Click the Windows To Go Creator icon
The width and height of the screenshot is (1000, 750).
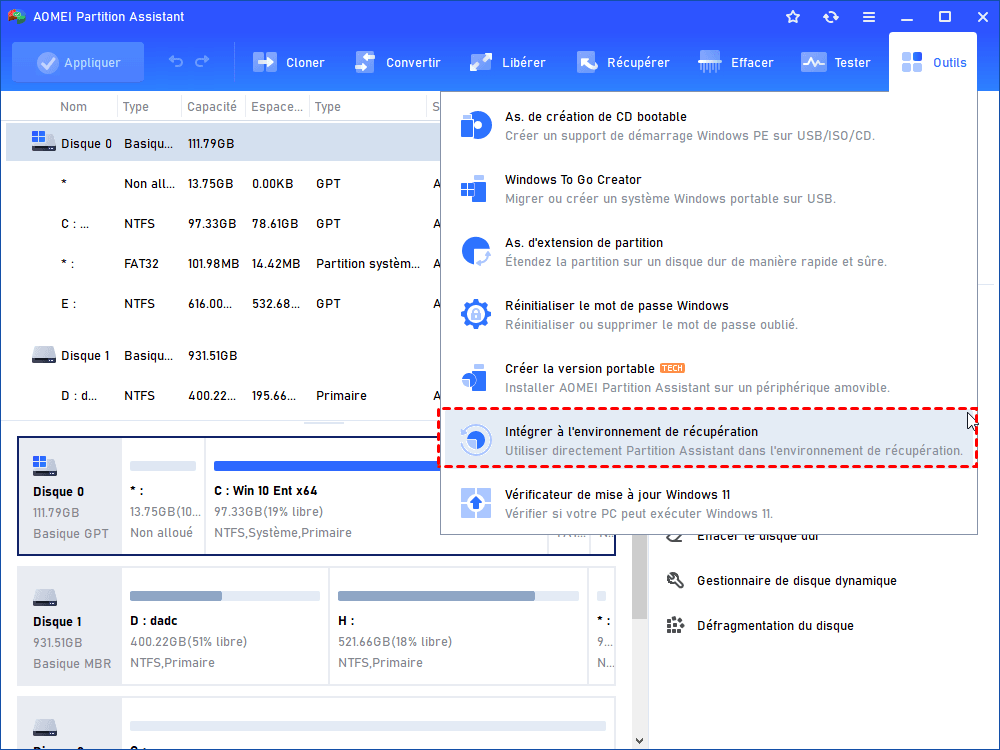coord(474,188)
